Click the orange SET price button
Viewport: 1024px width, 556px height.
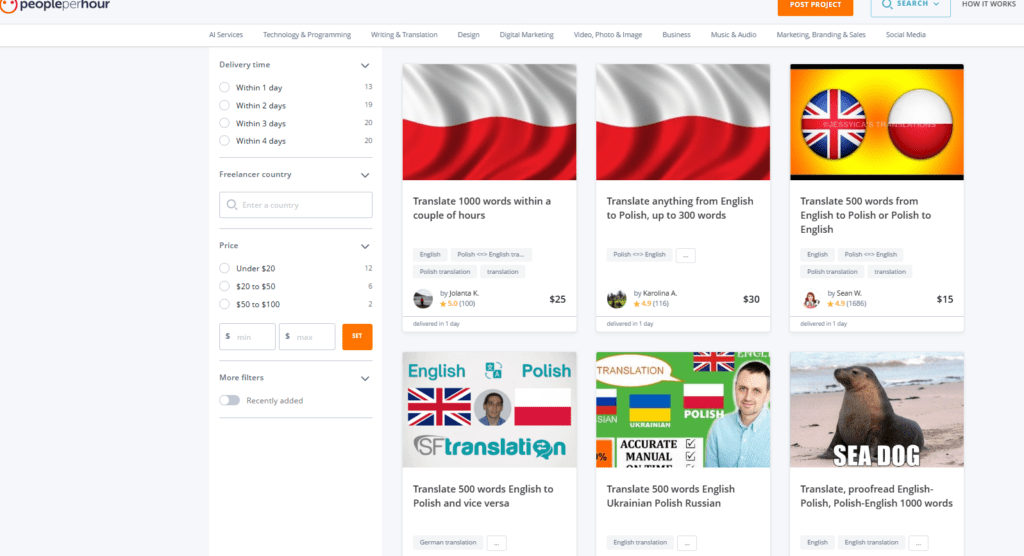pyautogui.click(x=357, y=337)
